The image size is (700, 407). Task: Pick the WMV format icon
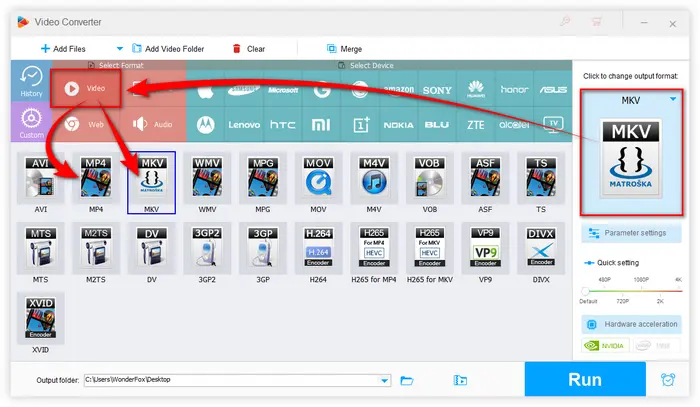click(207, 178)
